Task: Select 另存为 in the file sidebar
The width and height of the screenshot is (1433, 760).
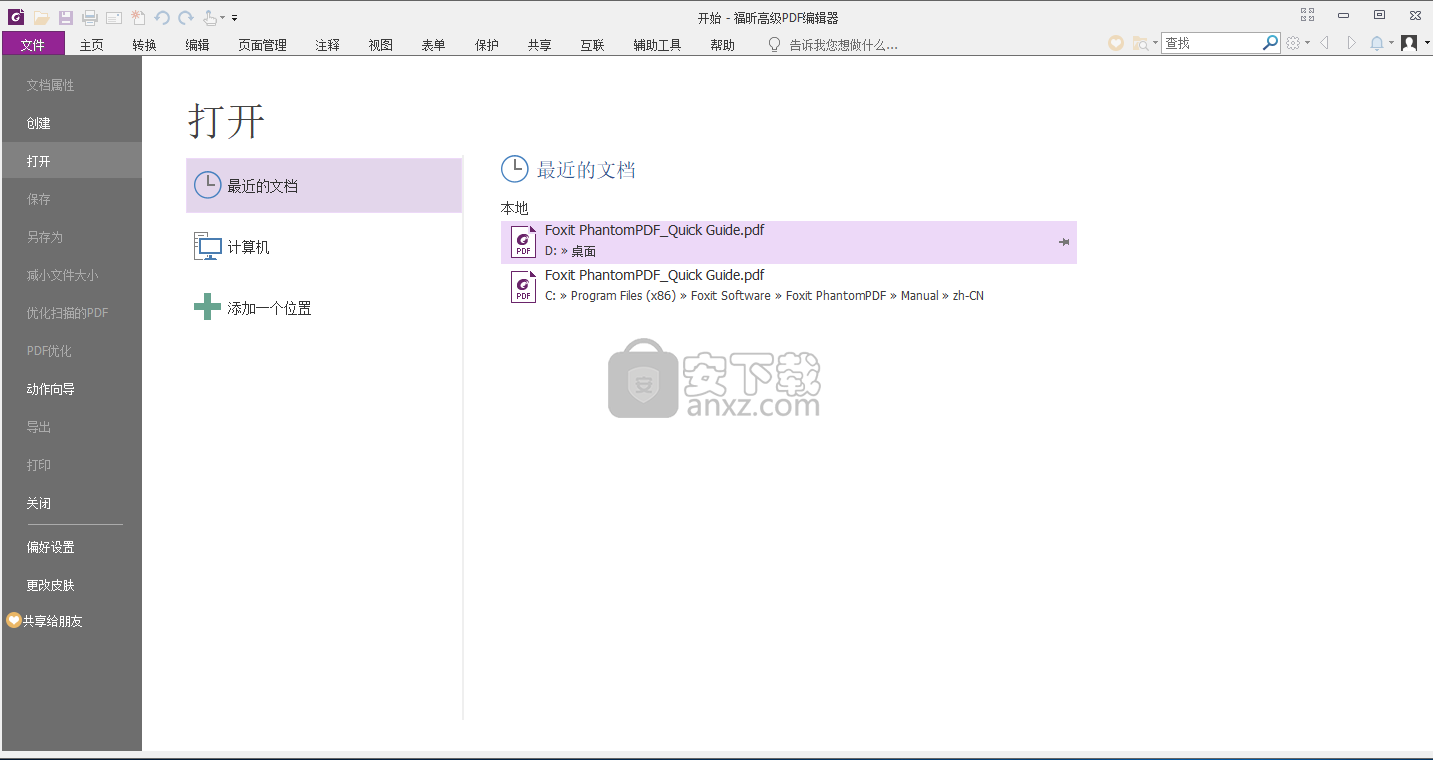Action: [x=72, y=237]
